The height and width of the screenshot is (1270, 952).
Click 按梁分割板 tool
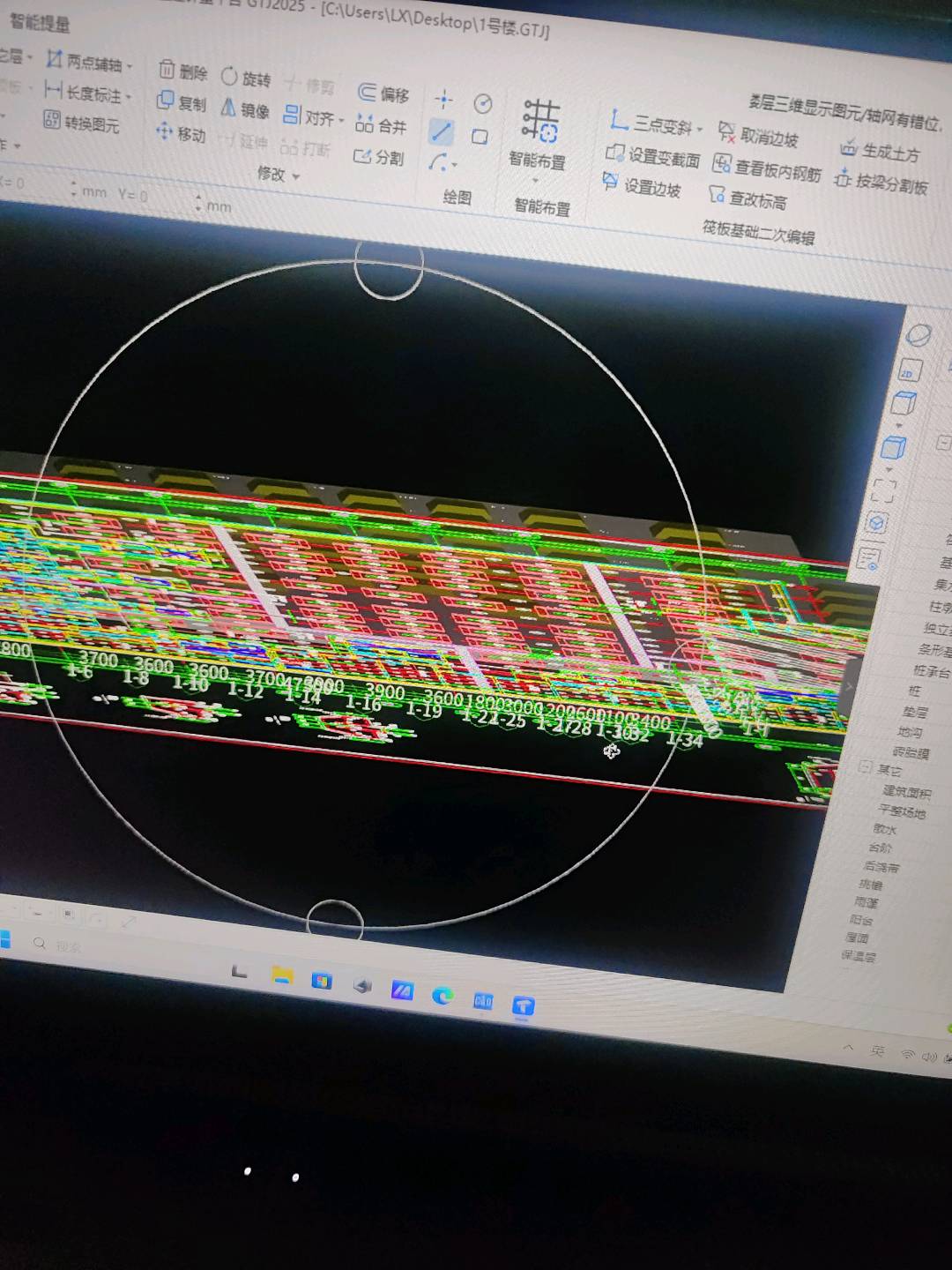(x=881, y=183)
